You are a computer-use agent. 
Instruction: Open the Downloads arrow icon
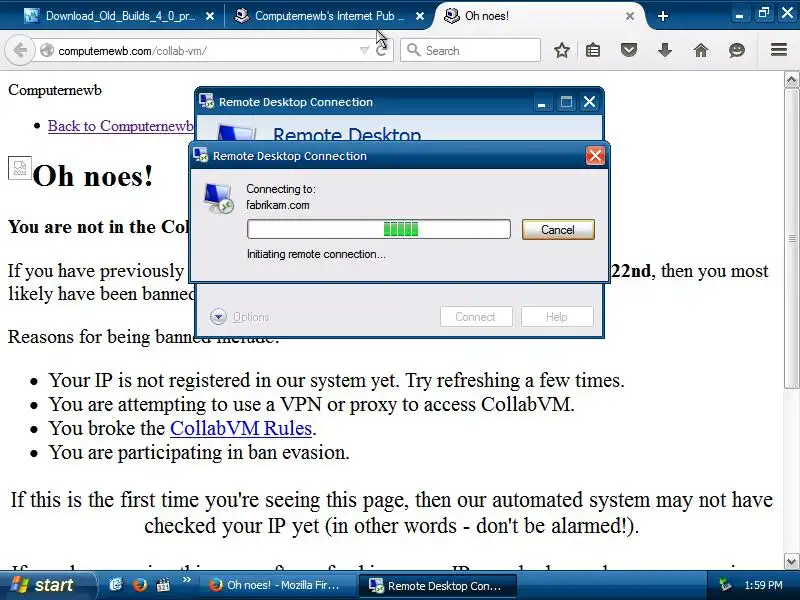click(664, 50)
